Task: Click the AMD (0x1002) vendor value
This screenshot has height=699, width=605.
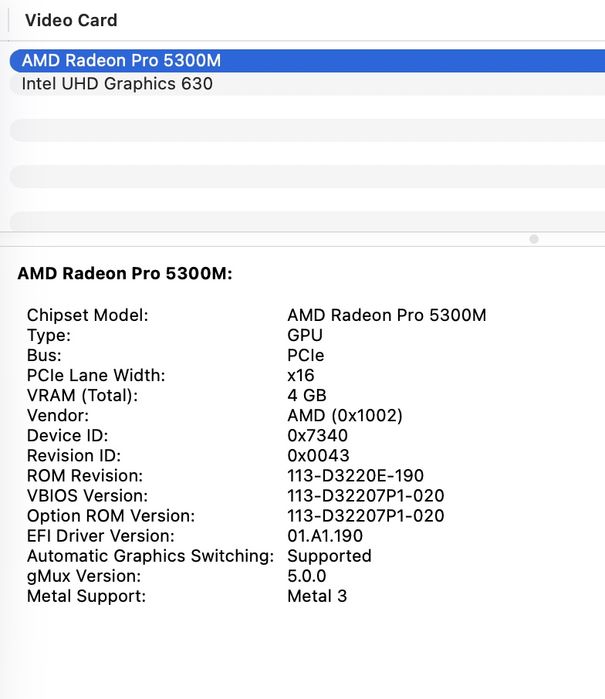Action: 345,415
